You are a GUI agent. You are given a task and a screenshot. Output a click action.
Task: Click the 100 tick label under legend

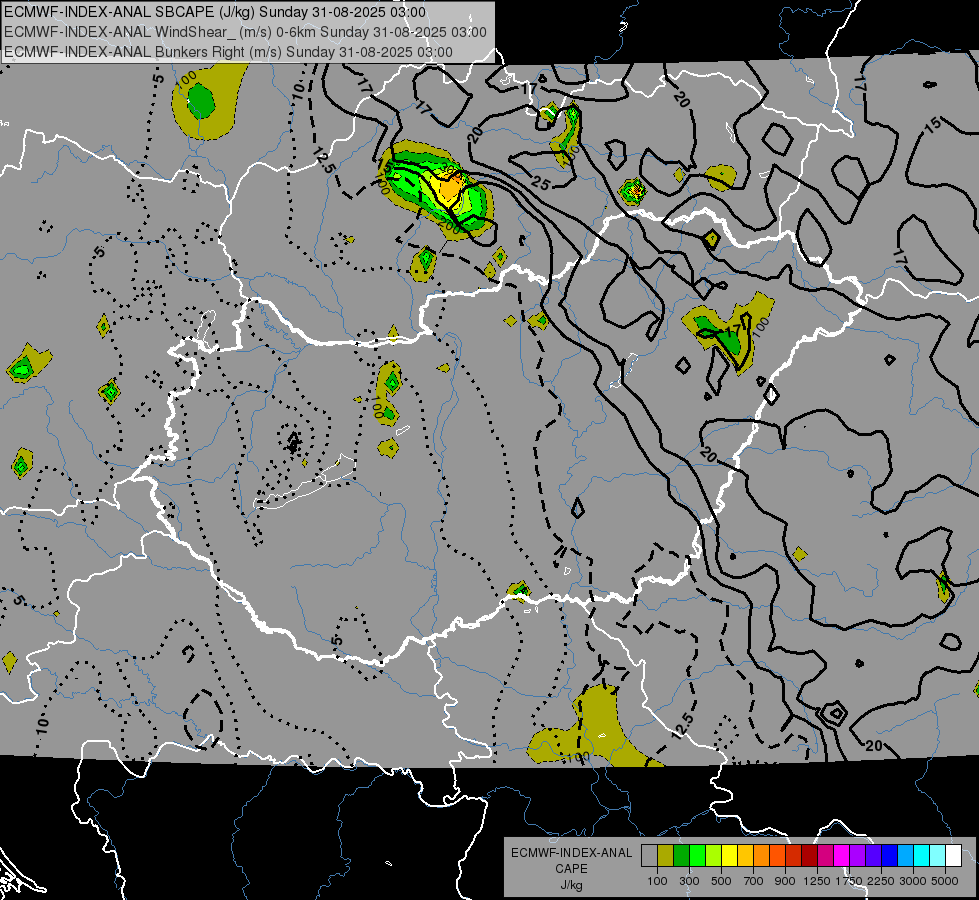tap(657, 881)
